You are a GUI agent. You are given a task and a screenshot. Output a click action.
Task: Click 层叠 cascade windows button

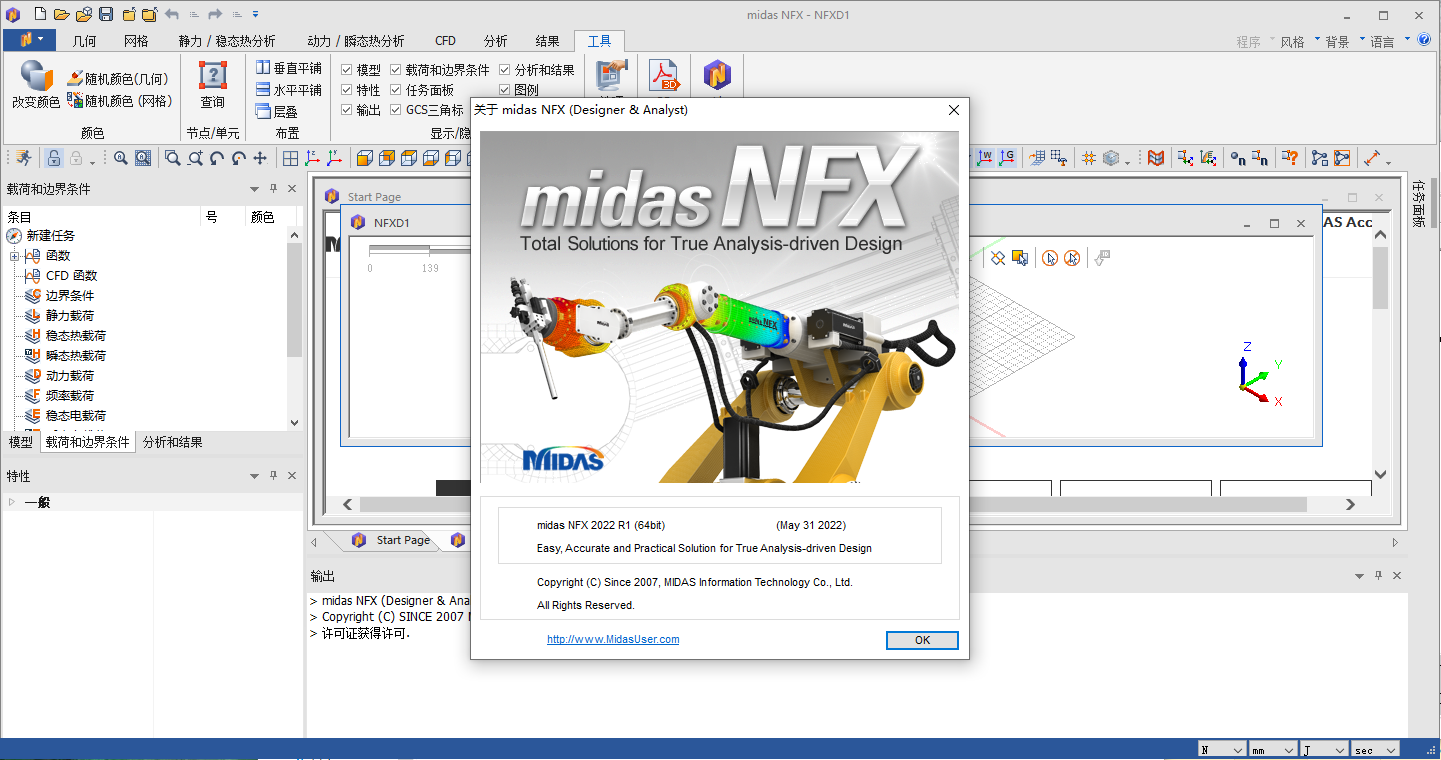277,112
